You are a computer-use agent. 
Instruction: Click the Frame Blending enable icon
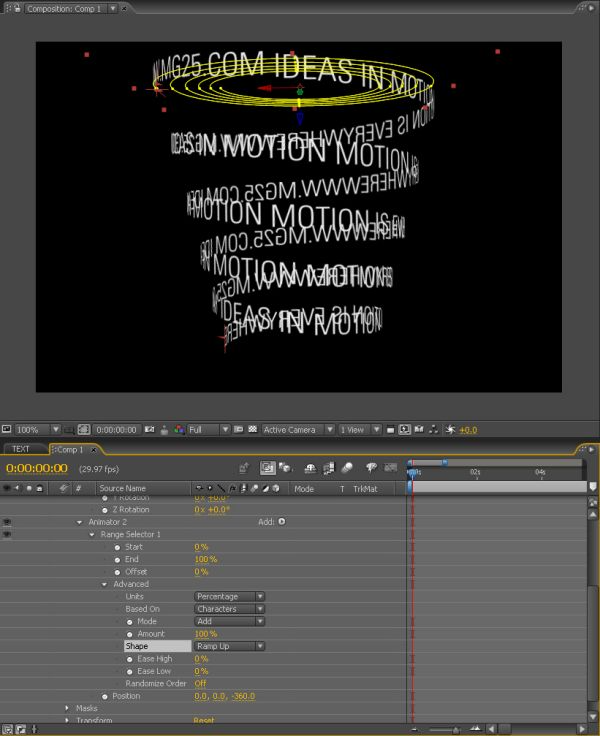pos(329,468)
